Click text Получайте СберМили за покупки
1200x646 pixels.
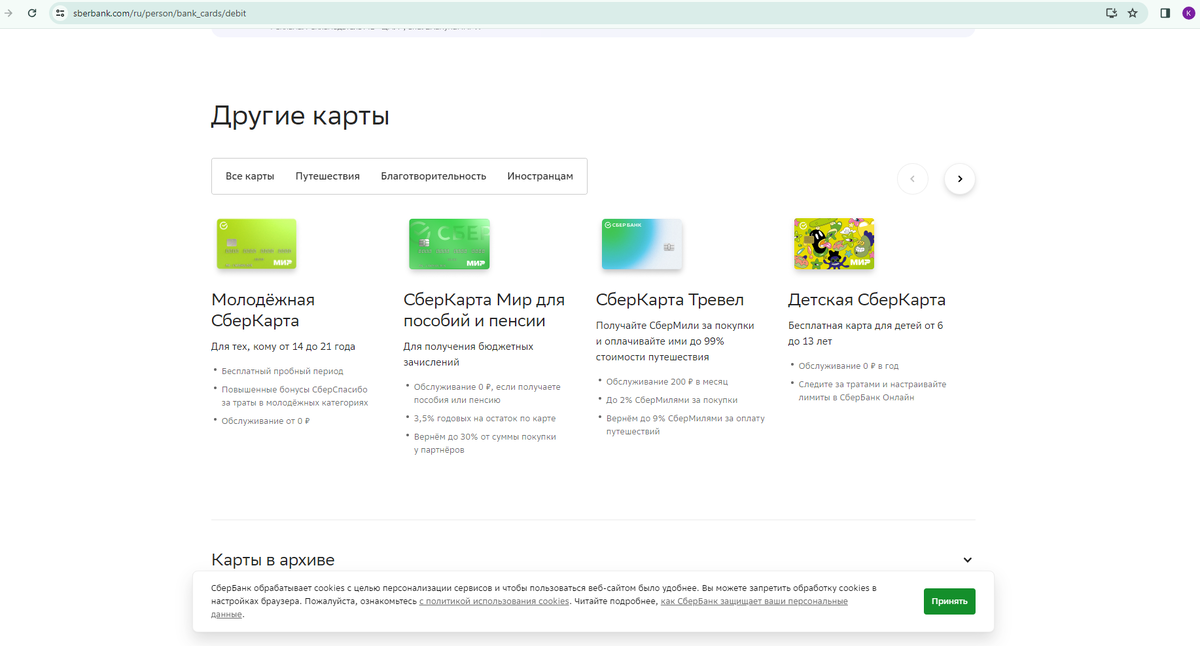[x=675, y=326]
